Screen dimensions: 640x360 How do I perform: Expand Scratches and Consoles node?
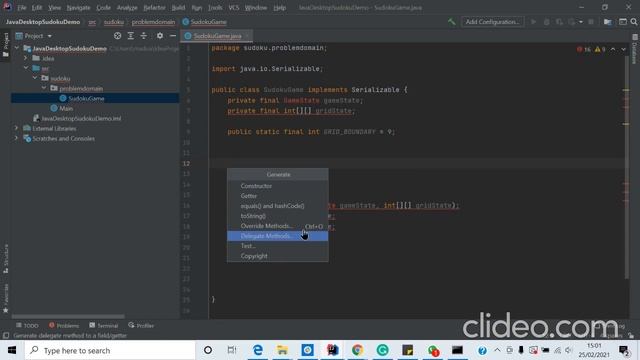(16, 138)
